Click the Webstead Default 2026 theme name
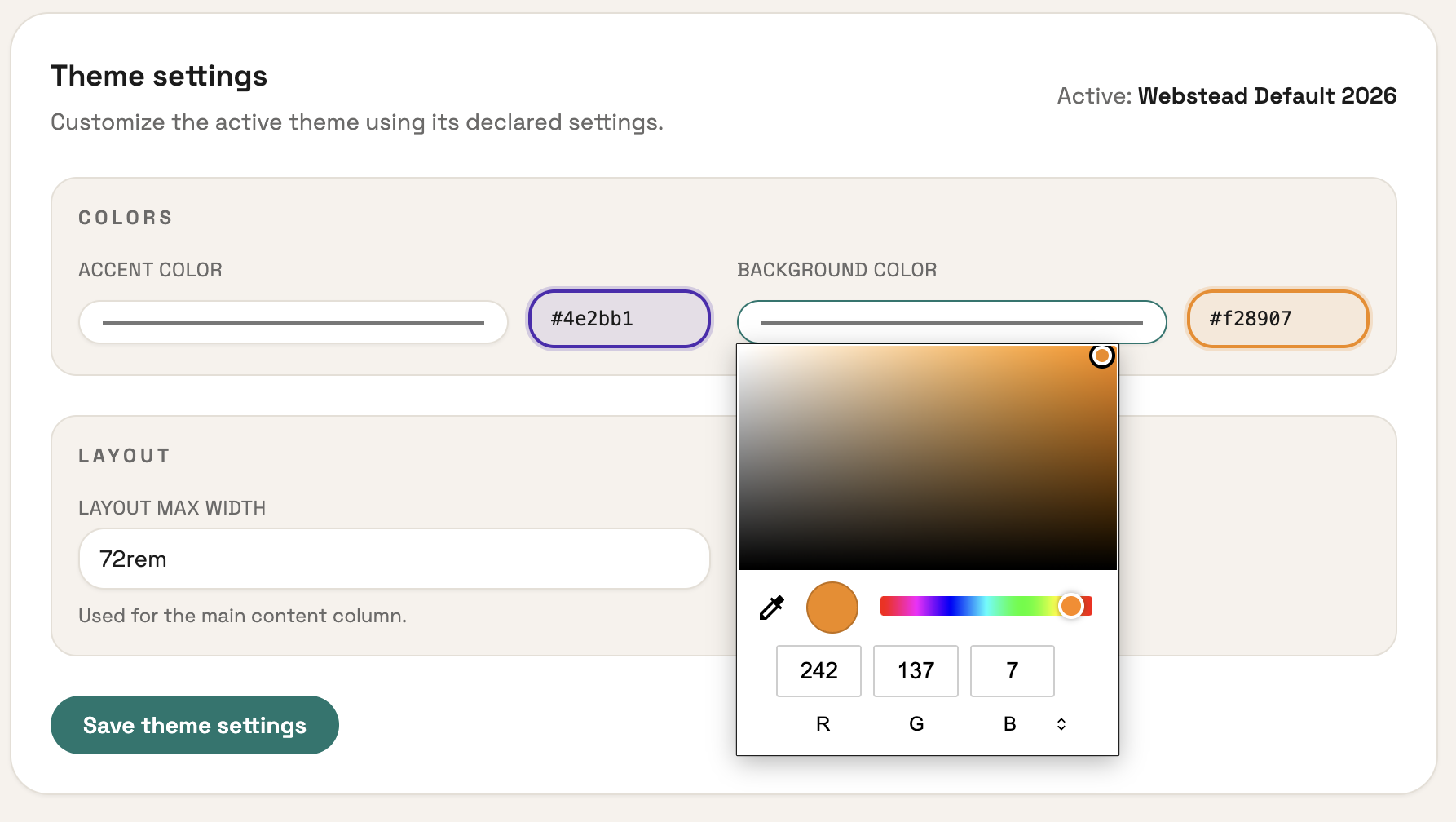Viewport: 1456px width, 822px height. tap(1267, 95)
